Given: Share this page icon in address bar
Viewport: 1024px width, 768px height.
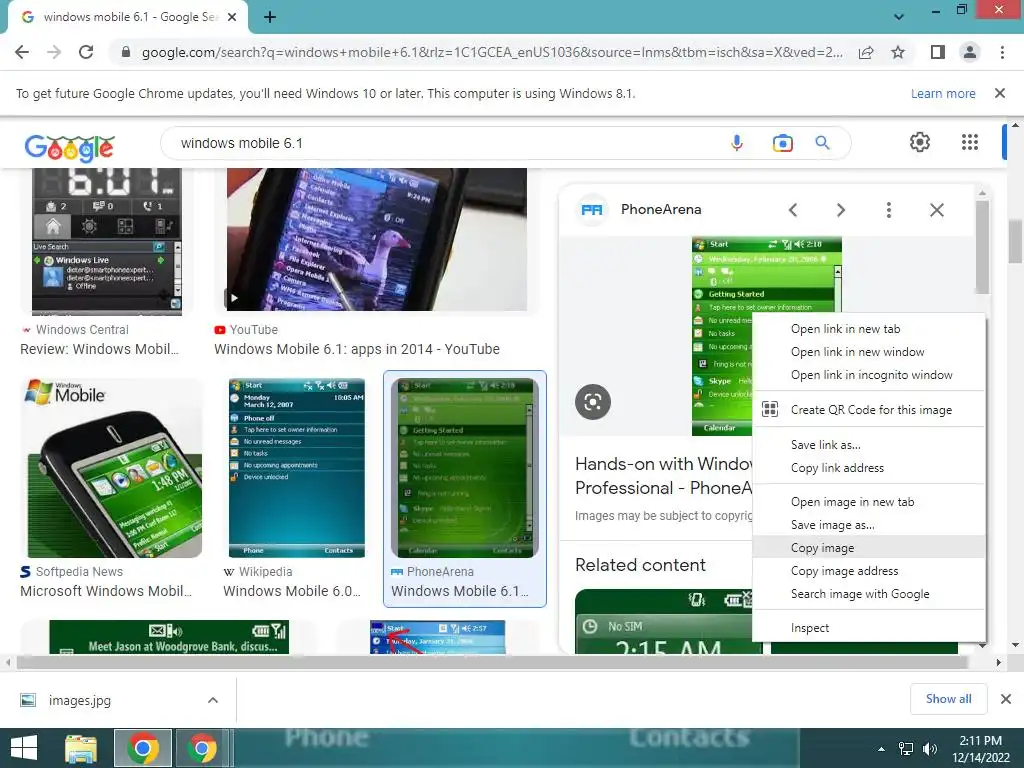Looking at the screenshot, I should (866, 52).
